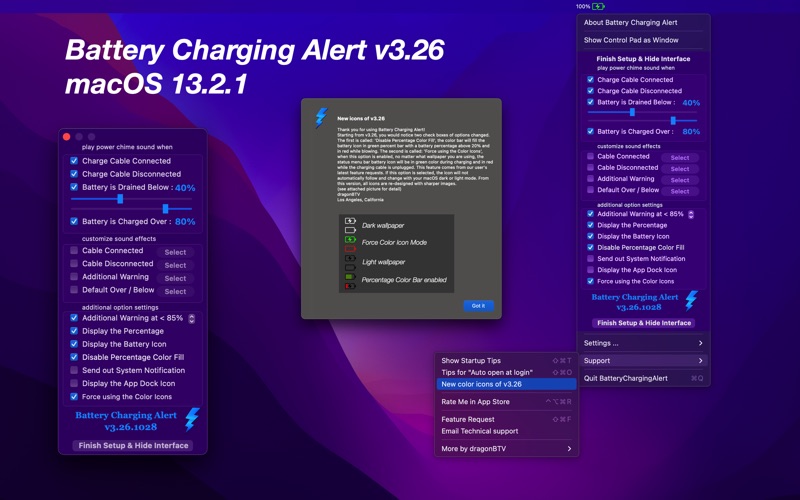Click the Dark wallpaper charging battery icon
Screen dimensions: 800x500
(x=350, y=221)
